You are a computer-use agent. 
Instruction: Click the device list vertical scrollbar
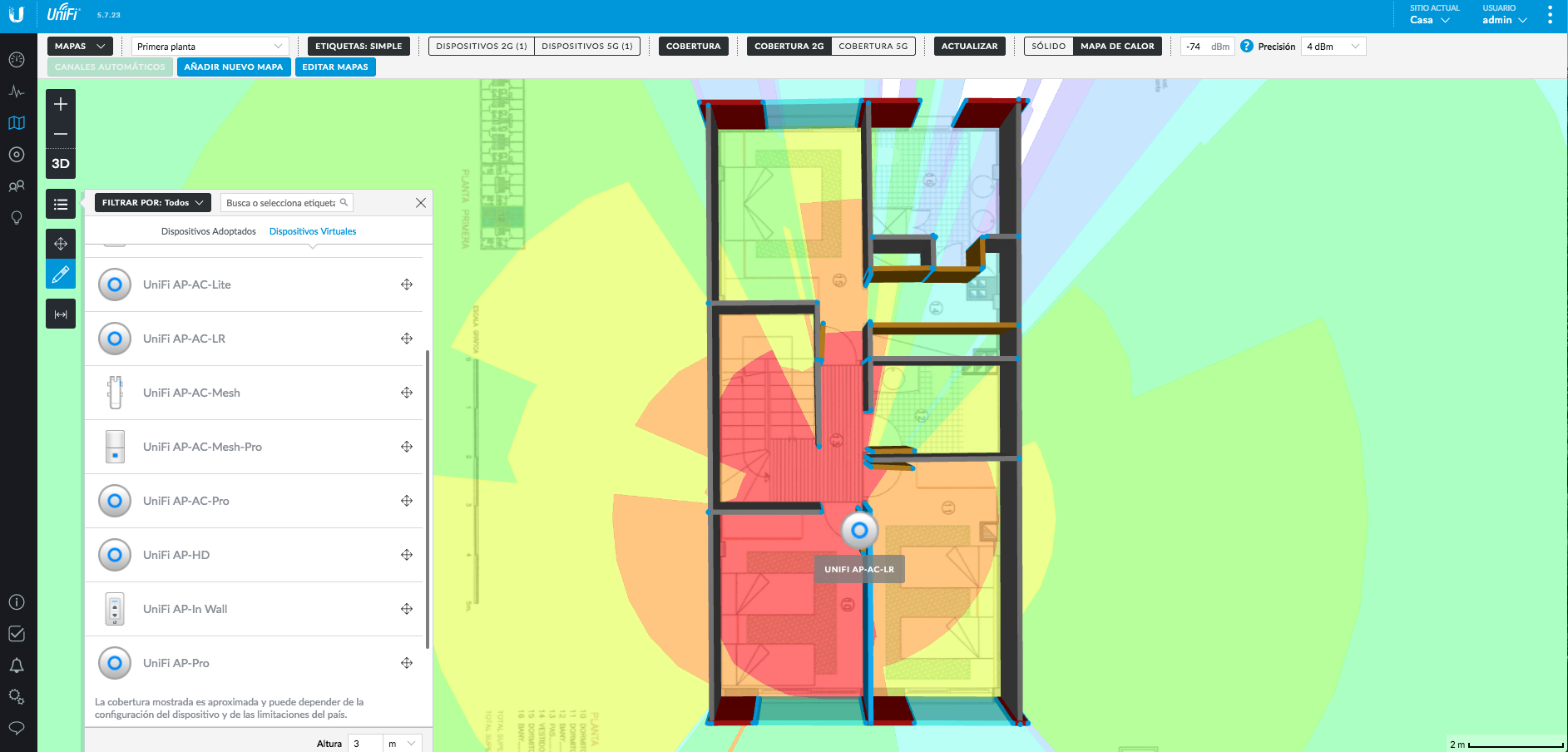[x=428, y=499]
